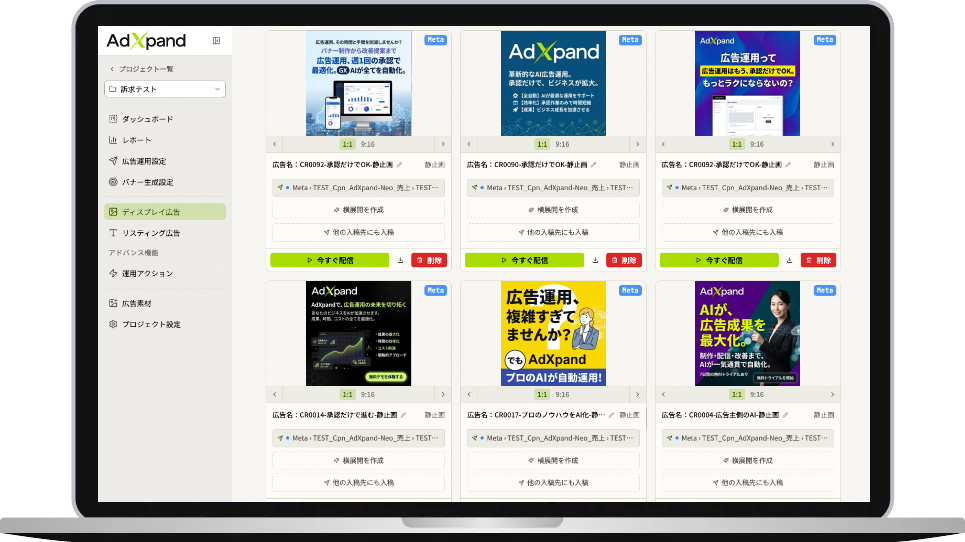This screenshot has width=965, height=542.
Task: Click 横展開を作成 on the CR0004 card
Action: click(x=748, y=460)
